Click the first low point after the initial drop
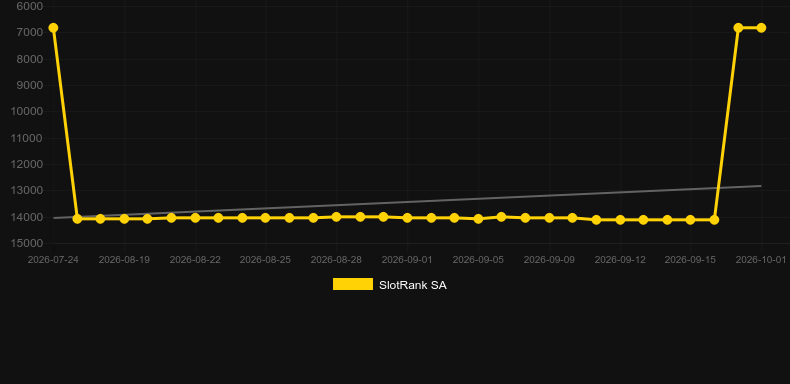This screenshot has height=384, width=790. point(77,219)
